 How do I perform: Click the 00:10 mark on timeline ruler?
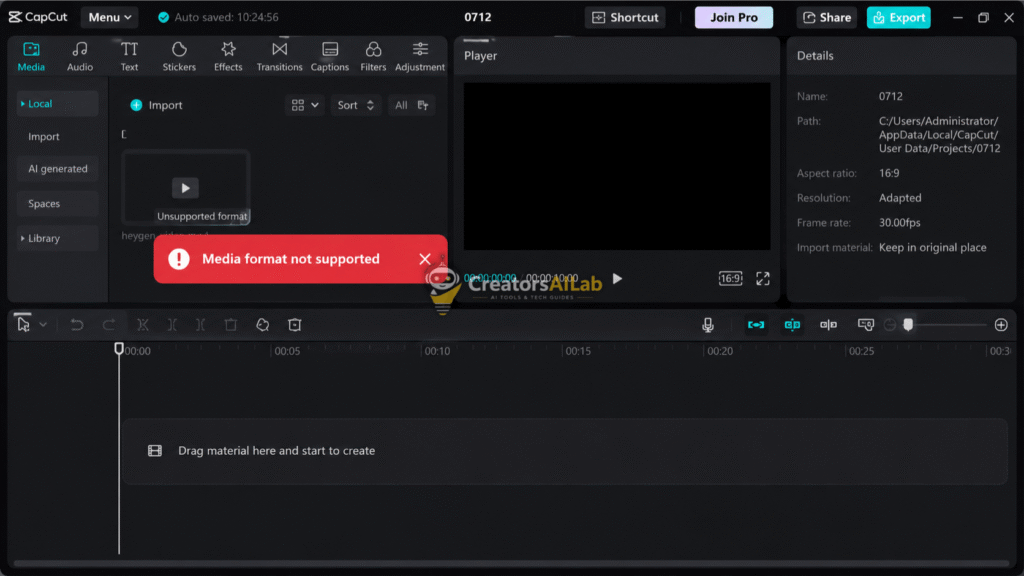pyautogui.click(x=437, y=351)
